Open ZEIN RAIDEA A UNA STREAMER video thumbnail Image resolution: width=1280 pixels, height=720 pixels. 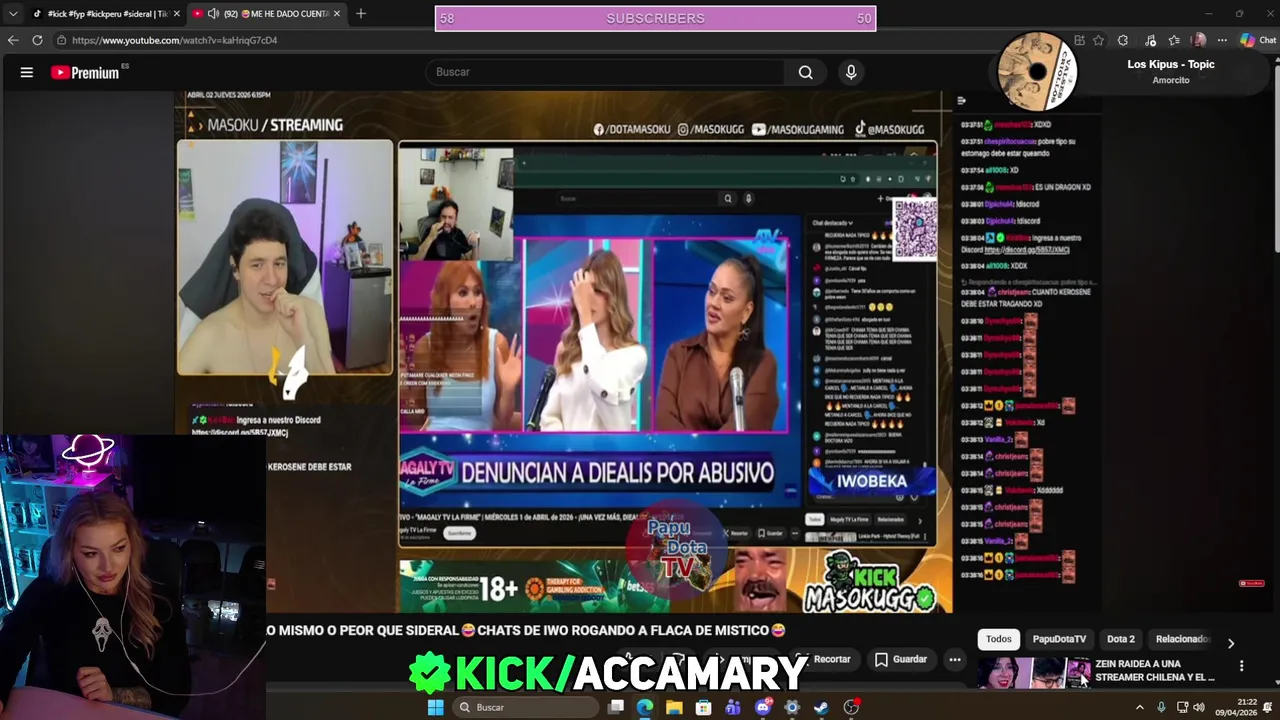click(x=1033, y=672)
